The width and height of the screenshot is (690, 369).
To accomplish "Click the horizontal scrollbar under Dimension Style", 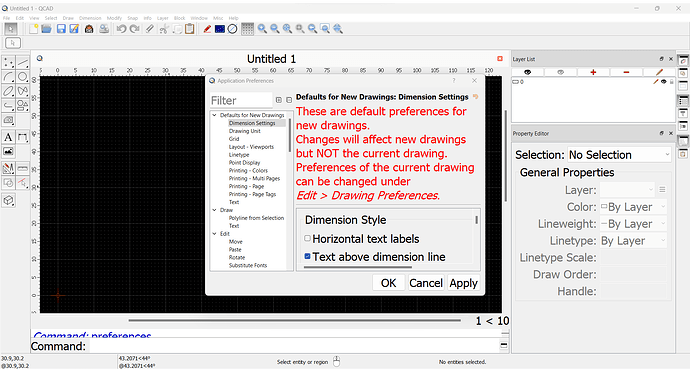I will coord(358,267).
